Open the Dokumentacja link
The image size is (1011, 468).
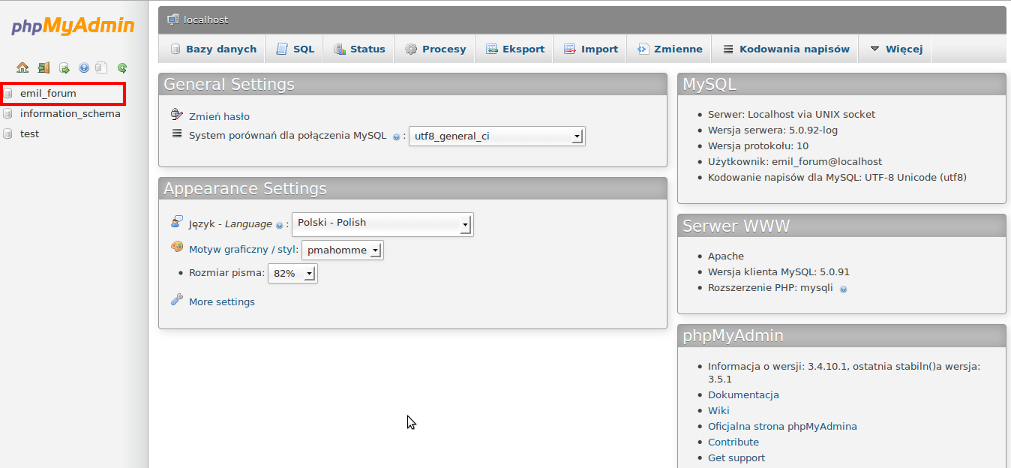pyautogui.click(x=743, y=395)
